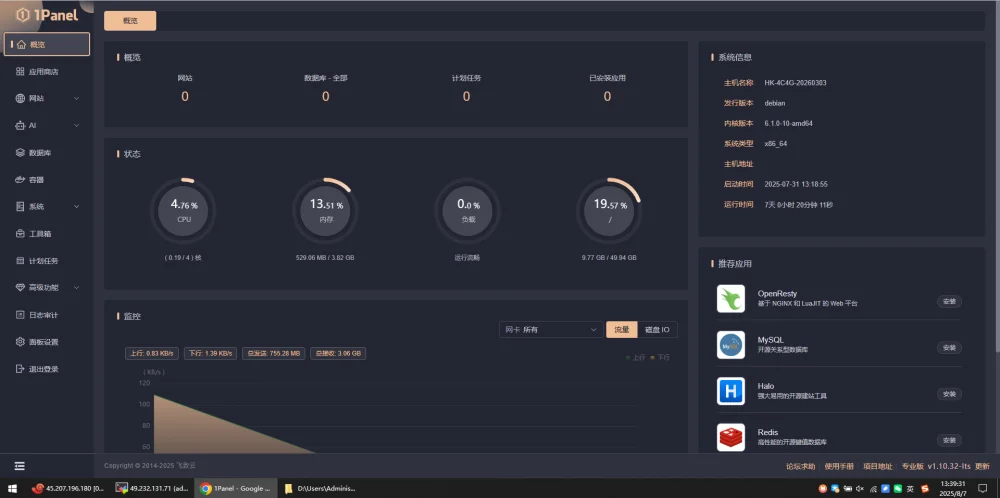Open the 网卡 所有 network card dropdown
The image size is (1000, 498).
[549, 329]
